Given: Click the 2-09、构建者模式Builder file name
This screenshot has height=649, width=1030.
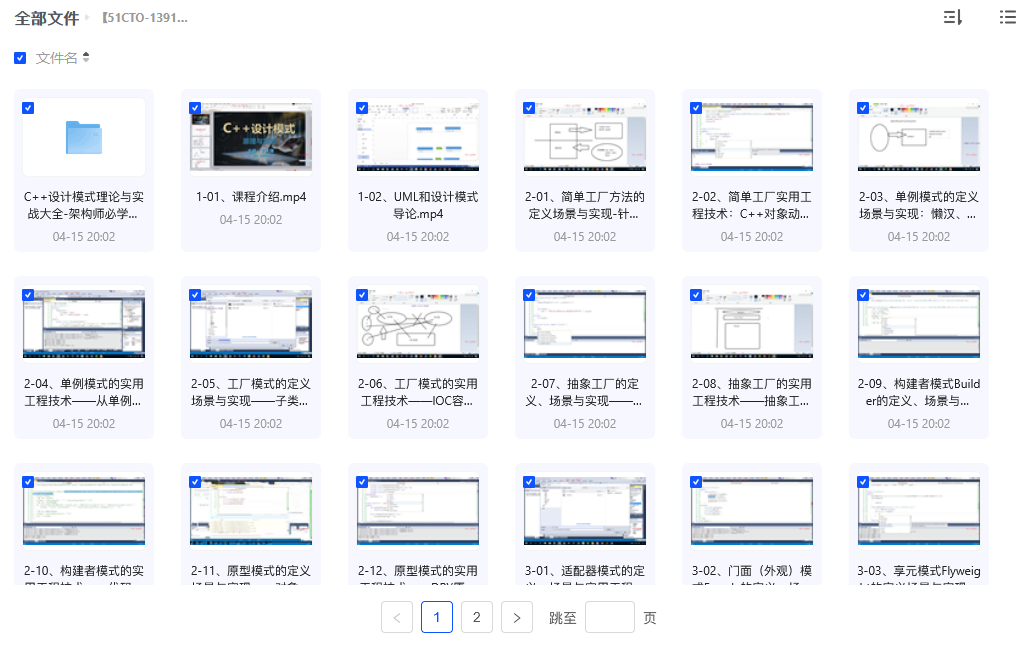Looking at the screenshot, I should click(919, 392).
